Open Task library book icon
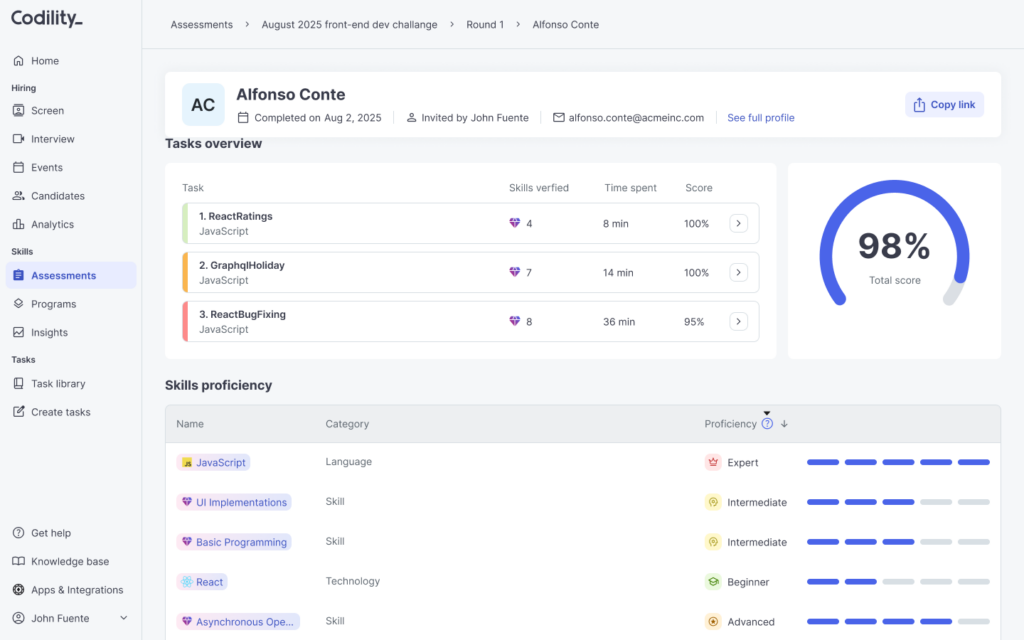The height and width of the screenshot is (640, 1024). click(18, 383)
